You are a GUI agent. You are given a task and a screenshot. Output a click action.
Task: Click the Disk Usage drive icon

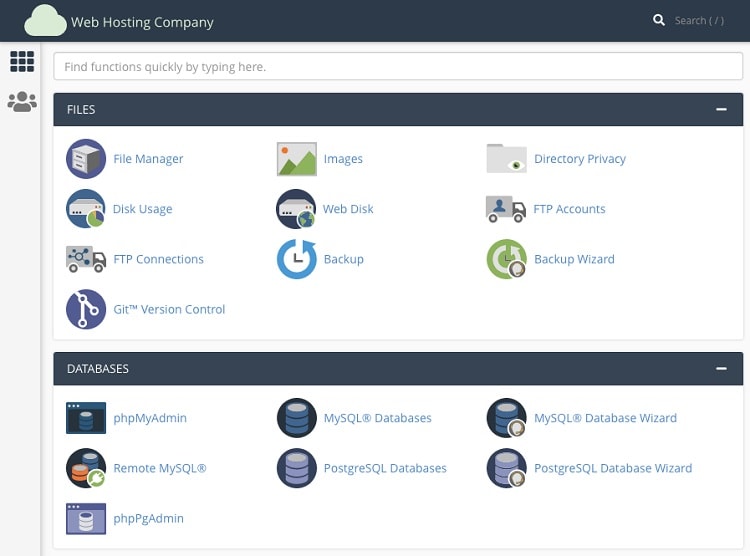point(86,209)
